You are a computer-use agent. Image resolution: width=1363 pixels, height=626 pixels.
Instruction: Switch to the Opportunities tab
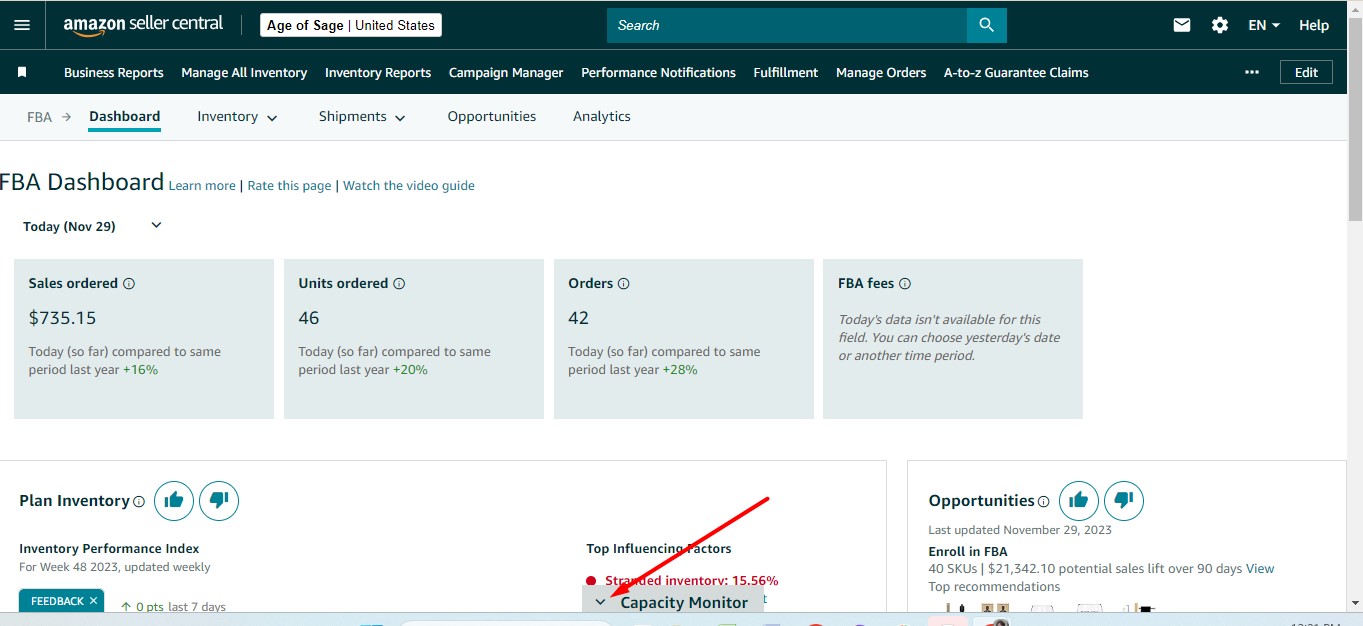[x=491, y=117]
